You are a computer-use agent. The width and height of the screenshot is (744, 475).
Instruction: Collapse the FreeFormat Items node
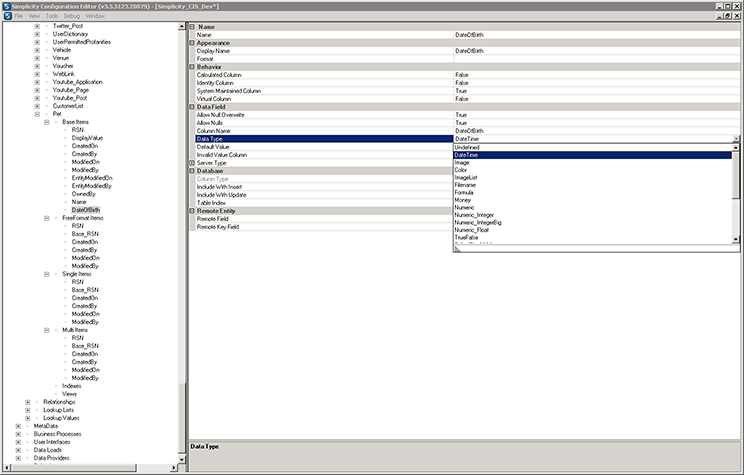click(46, 218)
